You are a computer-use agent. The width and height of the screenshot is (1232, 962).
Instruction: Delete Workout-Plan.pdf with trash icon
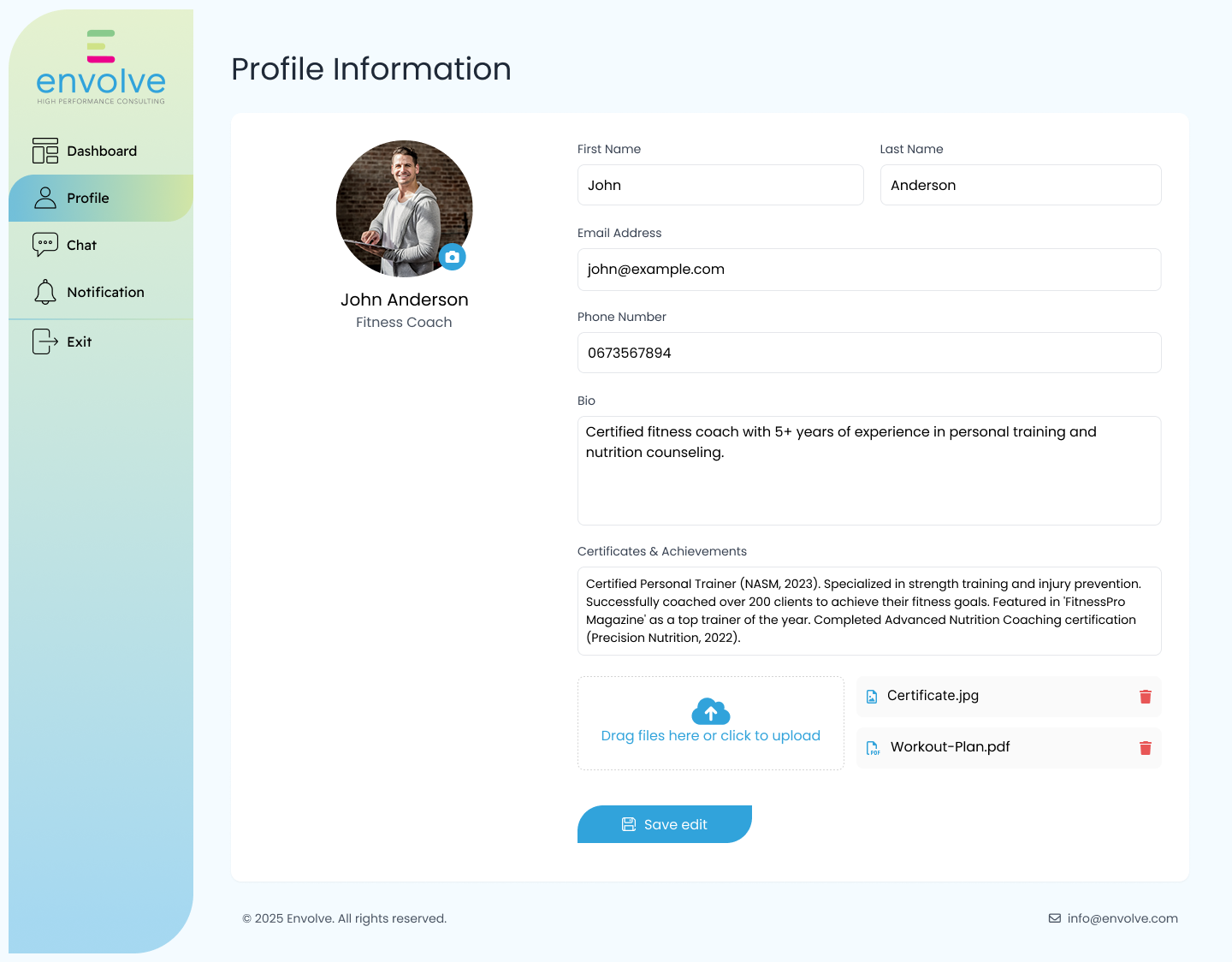(x=1146, y=748)
